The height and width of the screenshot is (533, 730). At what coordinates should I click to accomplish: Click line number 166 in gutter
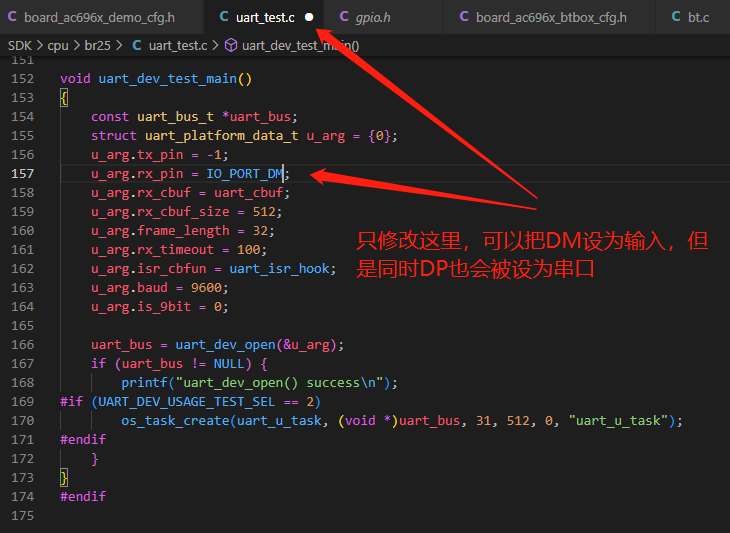click(x=23, y=344)
